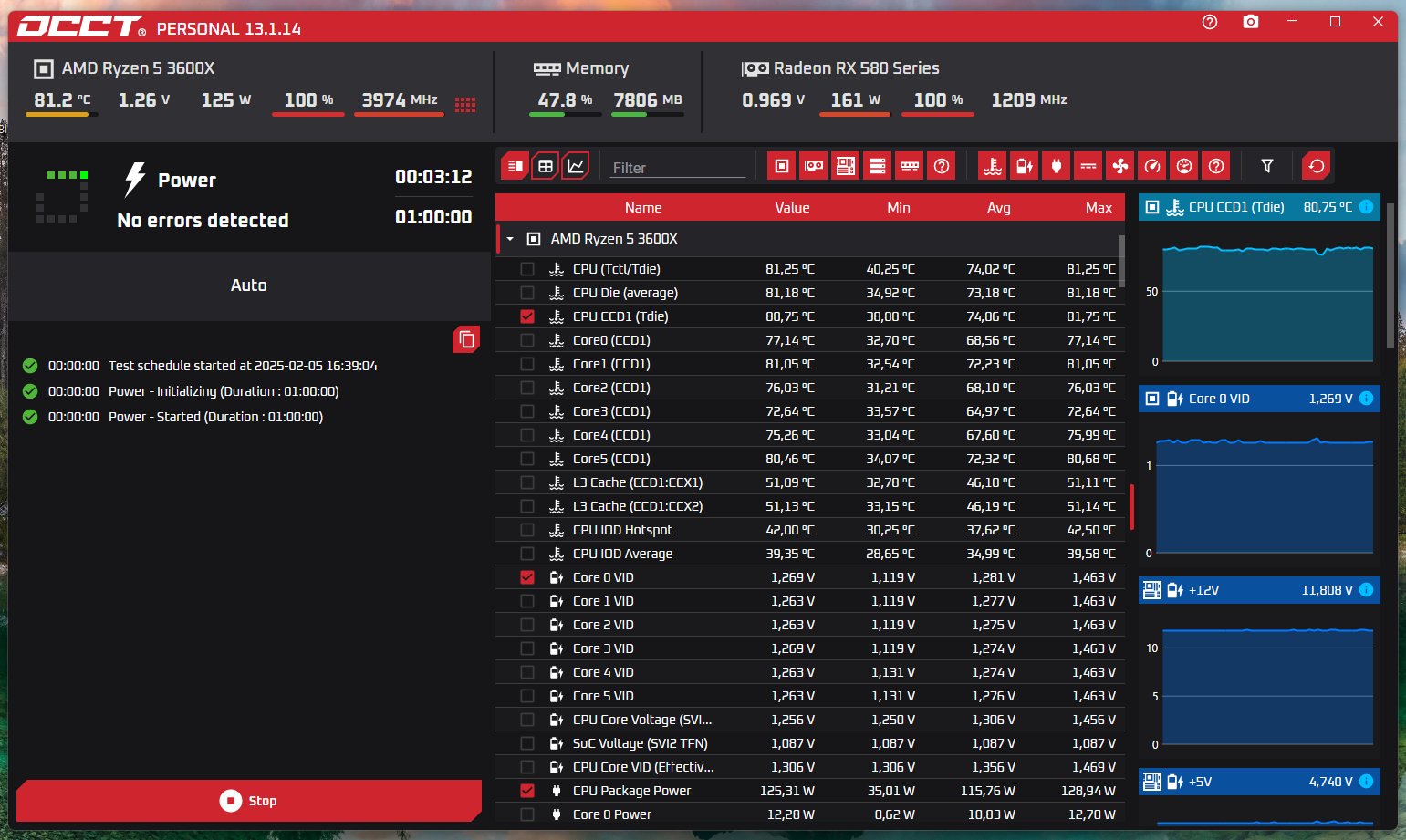Toggle CPU sensors filter icon
1406x840 pixels.
[782, 166]
